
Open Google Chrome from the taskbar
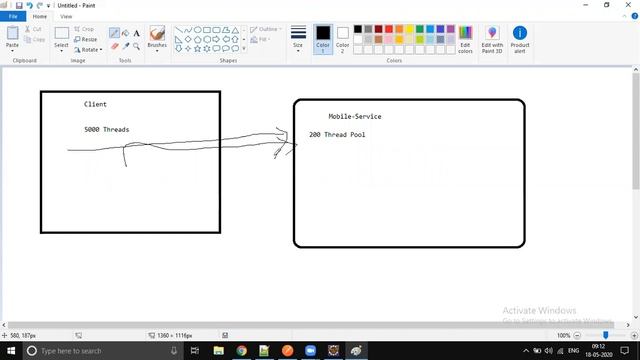(242, 351)
